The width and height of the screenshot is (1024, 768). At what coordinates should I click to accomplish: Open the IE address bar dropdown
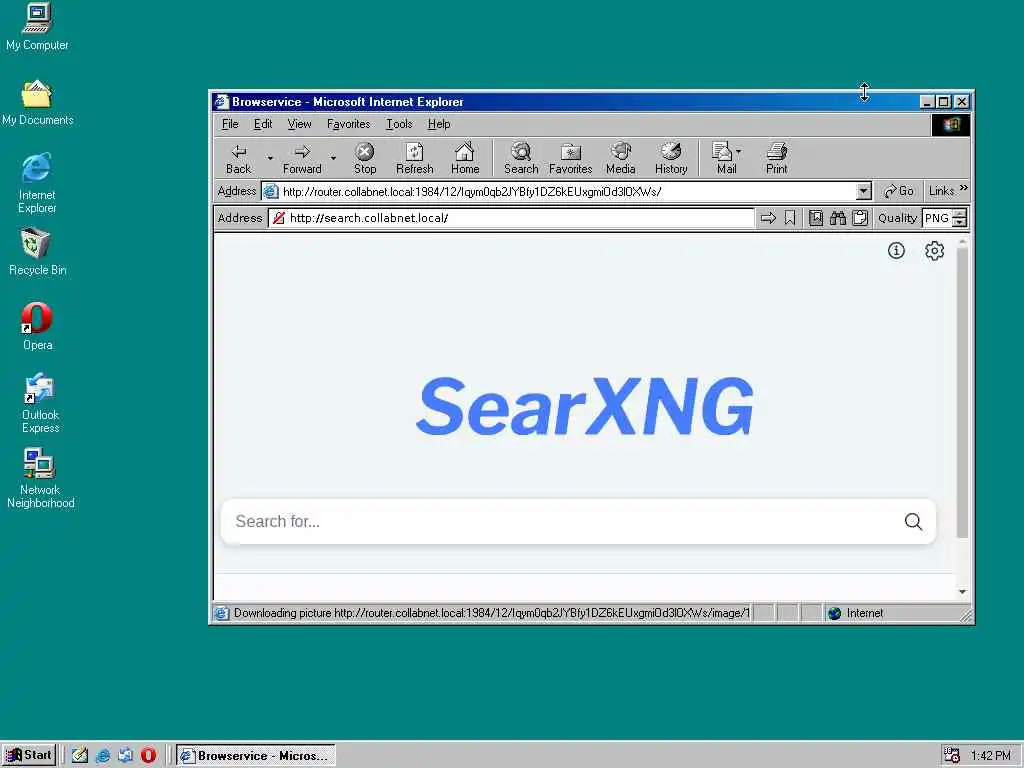863,191
